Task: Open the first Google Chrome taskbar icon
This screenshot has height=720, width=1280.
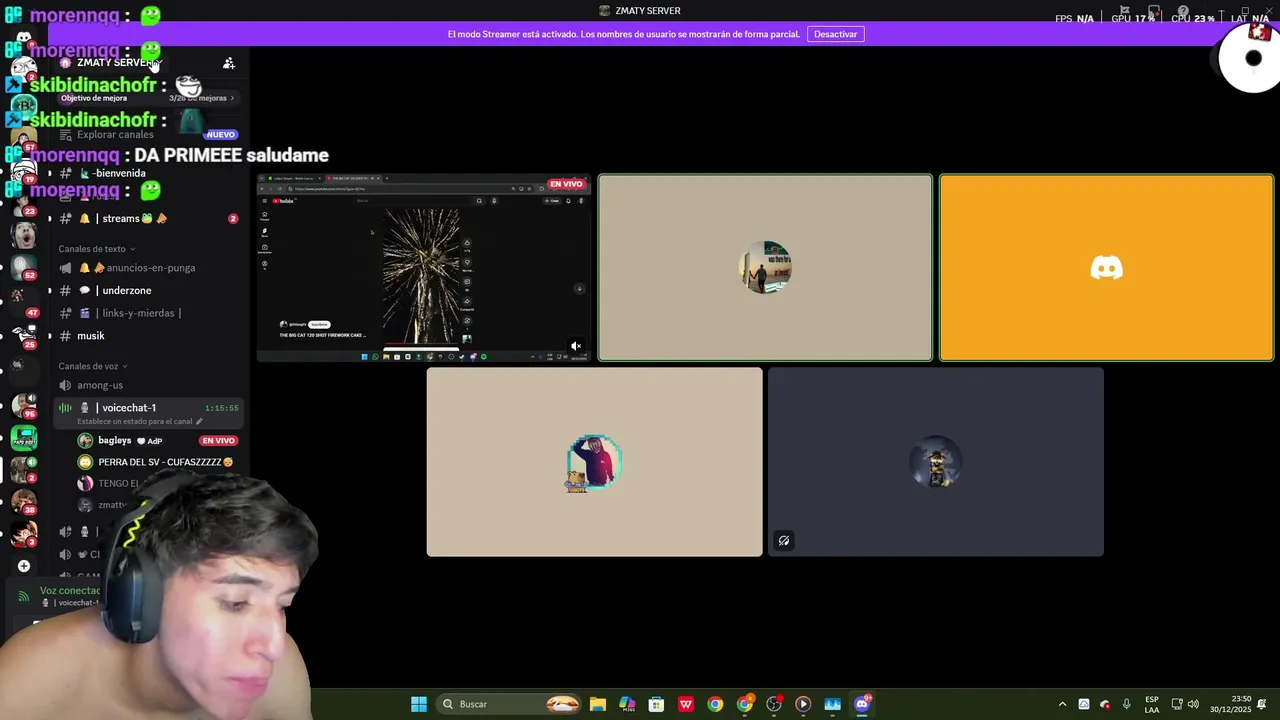Action: point(715,704)
